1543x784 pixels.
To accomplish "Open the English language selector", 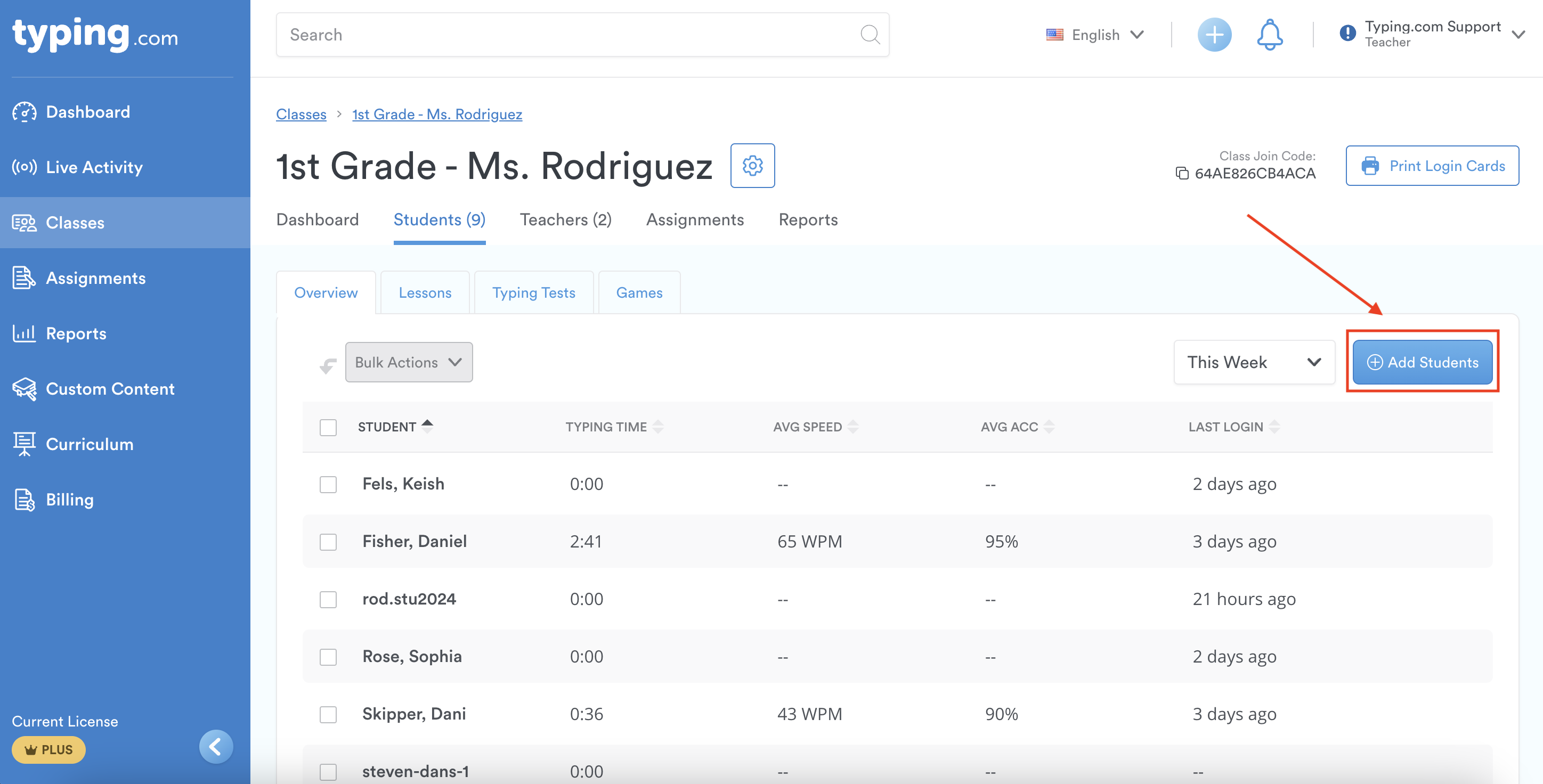I will [1095, 35].
